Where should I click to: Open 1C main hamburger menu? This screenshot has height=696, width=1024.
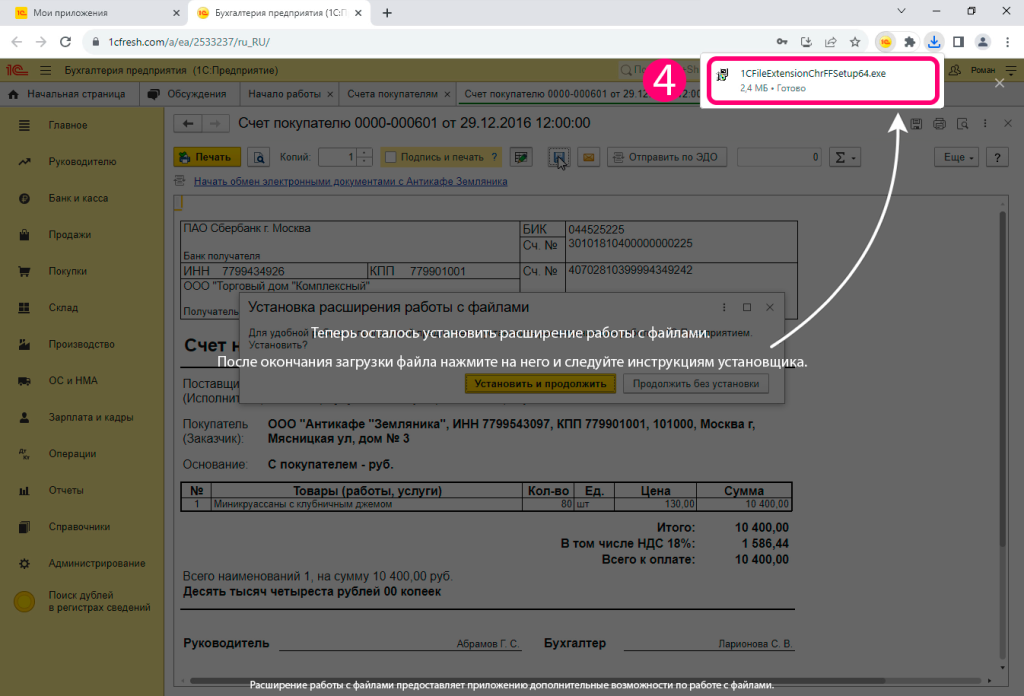(x=45, y=70)
